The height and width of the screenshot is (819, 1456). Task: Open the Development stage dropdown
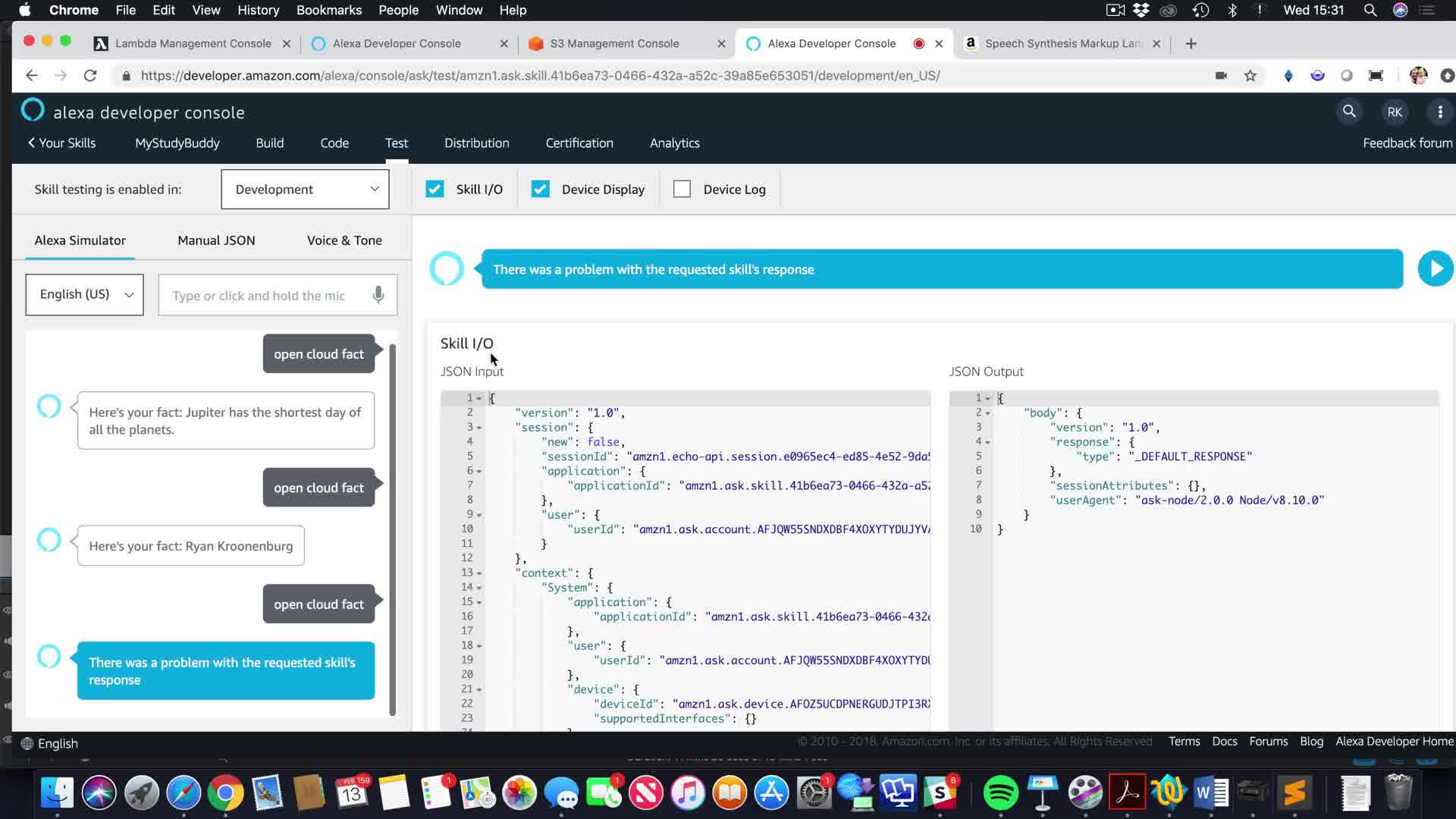click(305, 189)
